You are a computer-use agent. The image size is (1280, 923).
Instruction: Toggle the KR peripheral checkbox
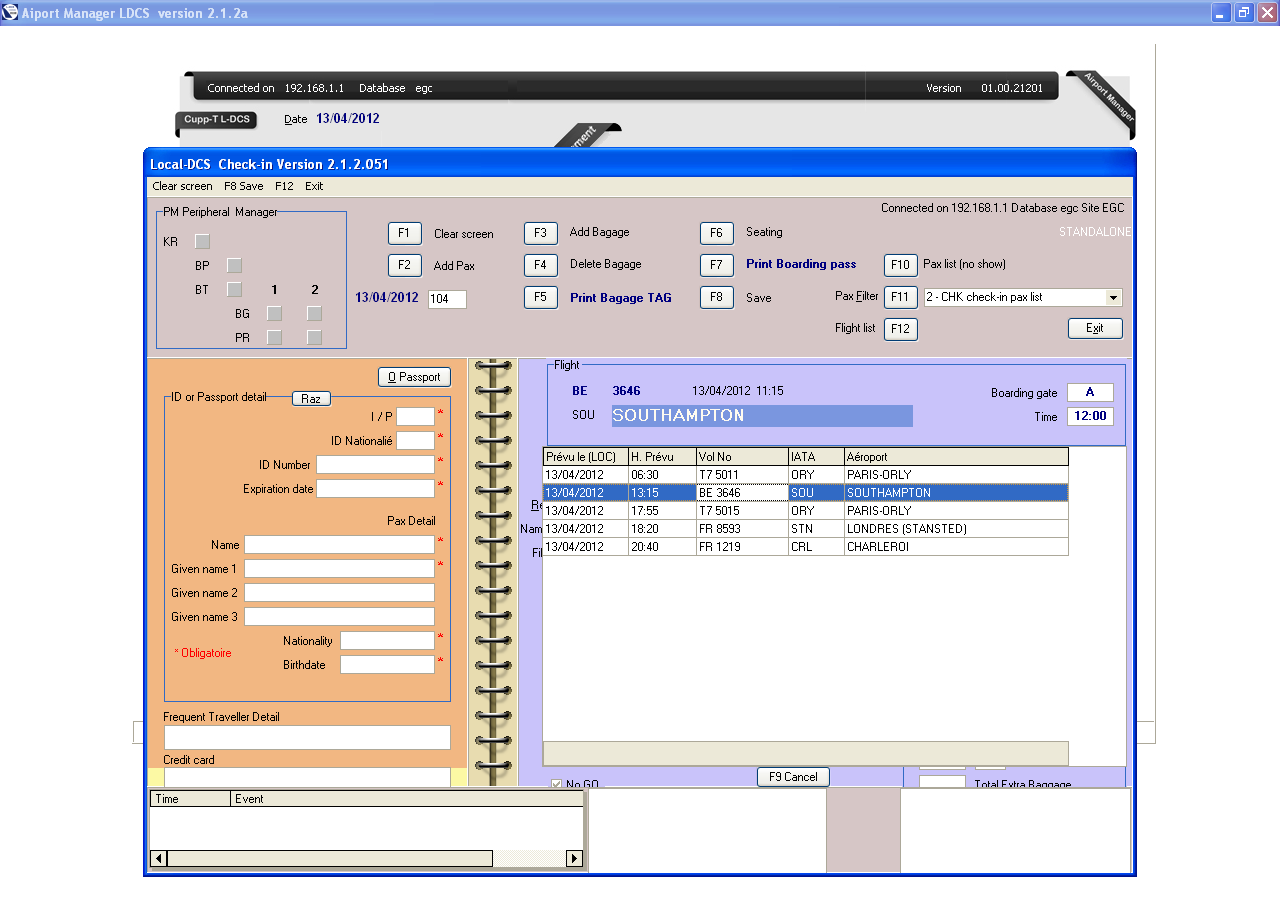click(202, 241)
